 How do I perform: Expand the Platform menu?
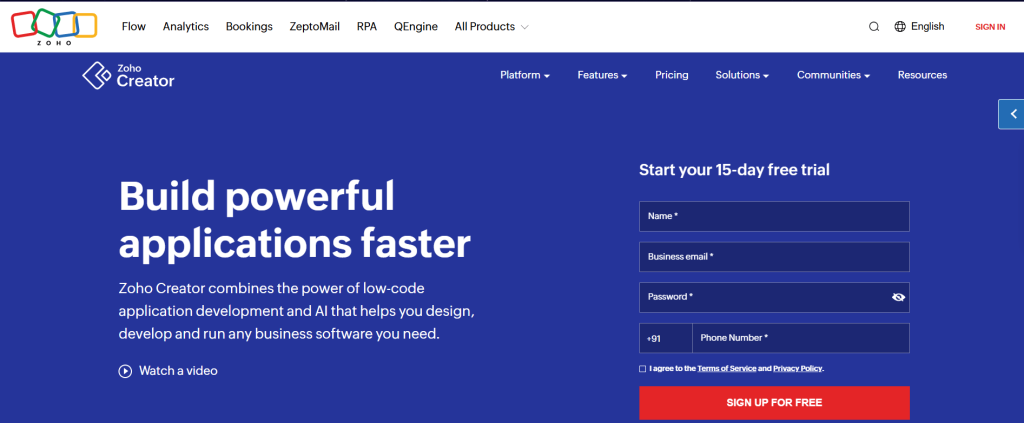coord(524,75)
